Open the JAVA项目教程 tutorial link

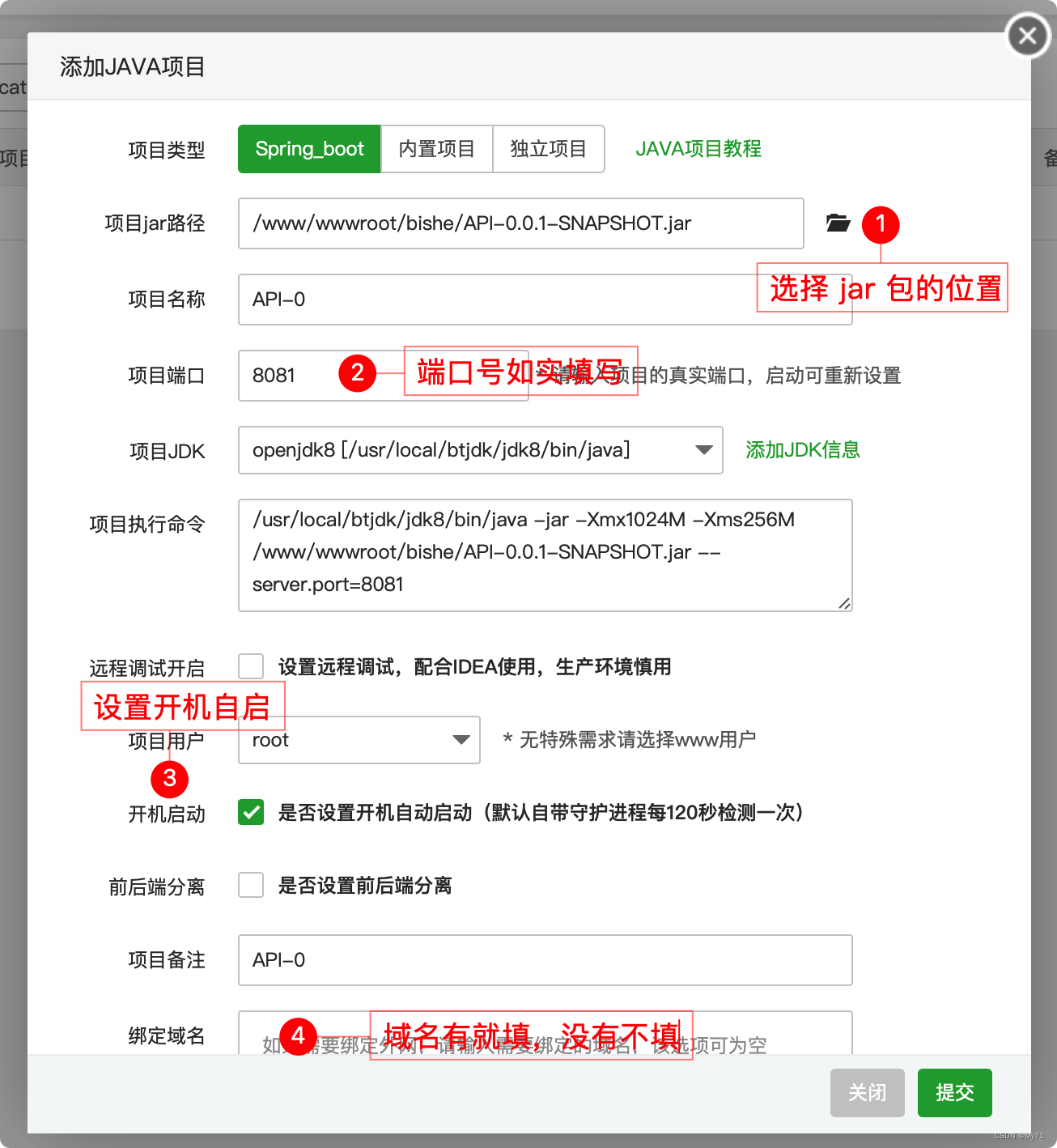pos(698,149)
